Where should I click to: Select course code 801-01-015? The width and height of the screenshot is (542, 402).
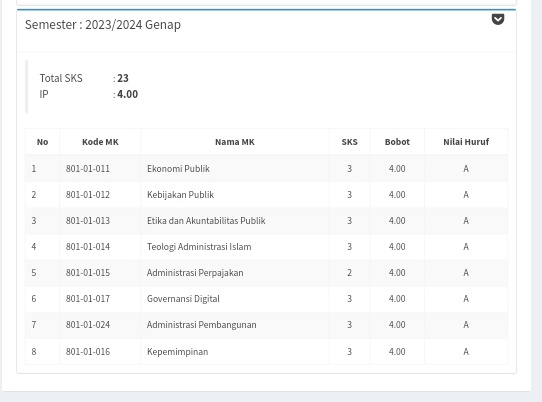pos(88,273)
